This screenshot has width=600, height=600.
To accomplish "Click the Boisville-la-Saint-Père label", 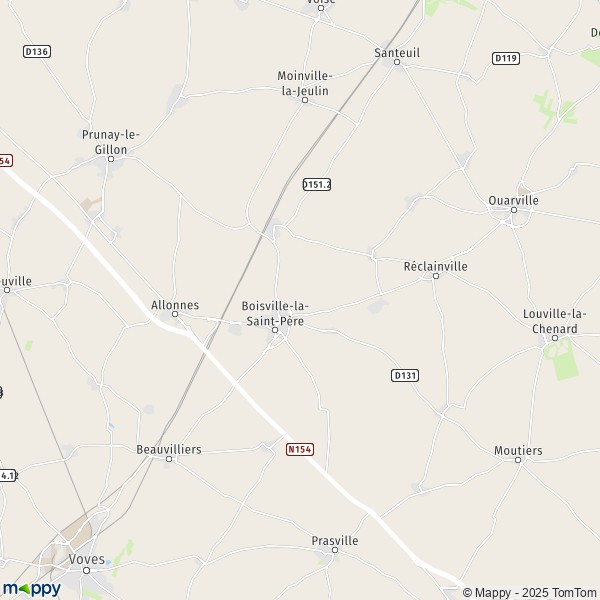I will [275, 313].
